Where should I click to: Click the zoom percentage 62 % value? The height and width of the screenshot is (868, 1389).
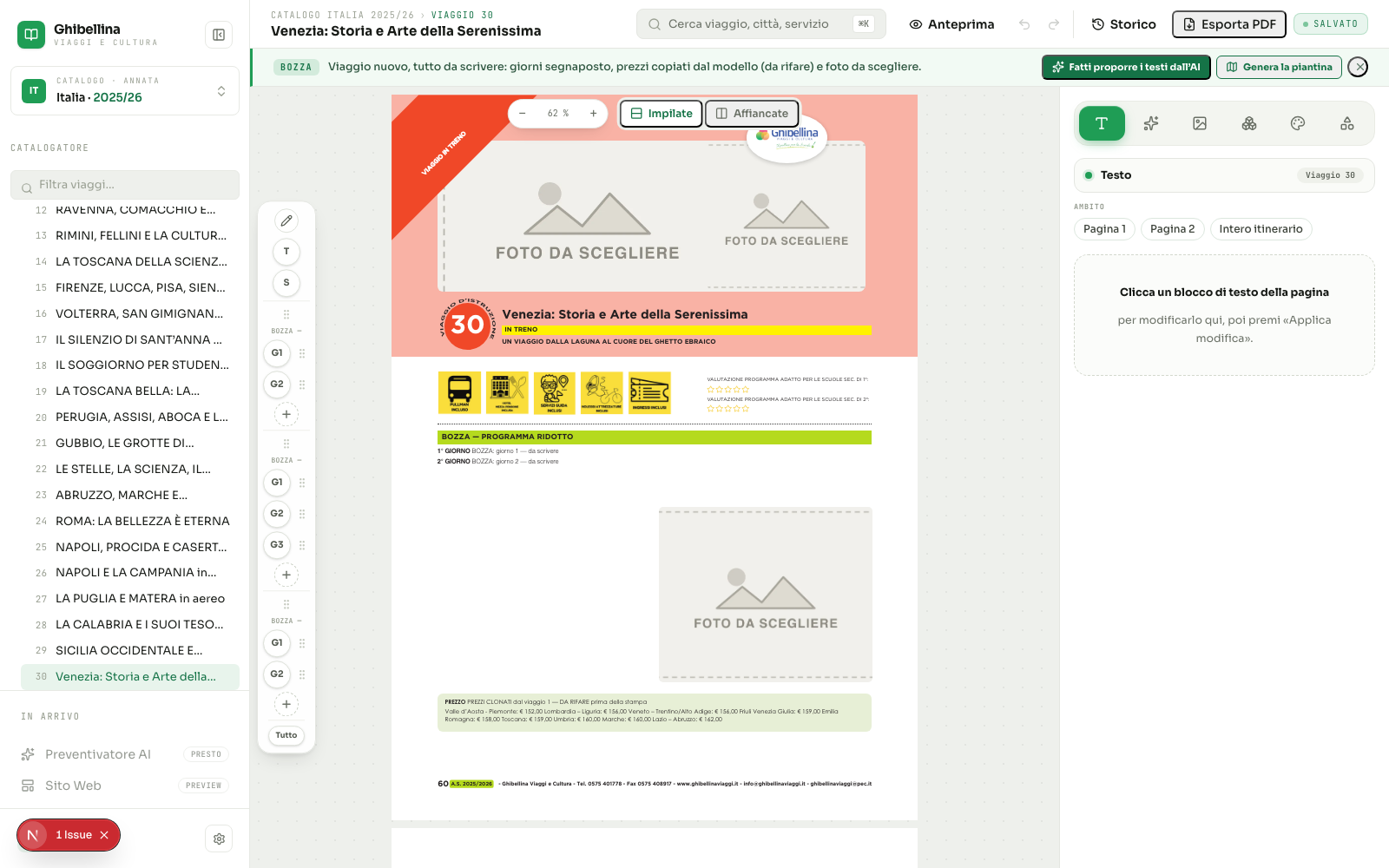(558, 114)
